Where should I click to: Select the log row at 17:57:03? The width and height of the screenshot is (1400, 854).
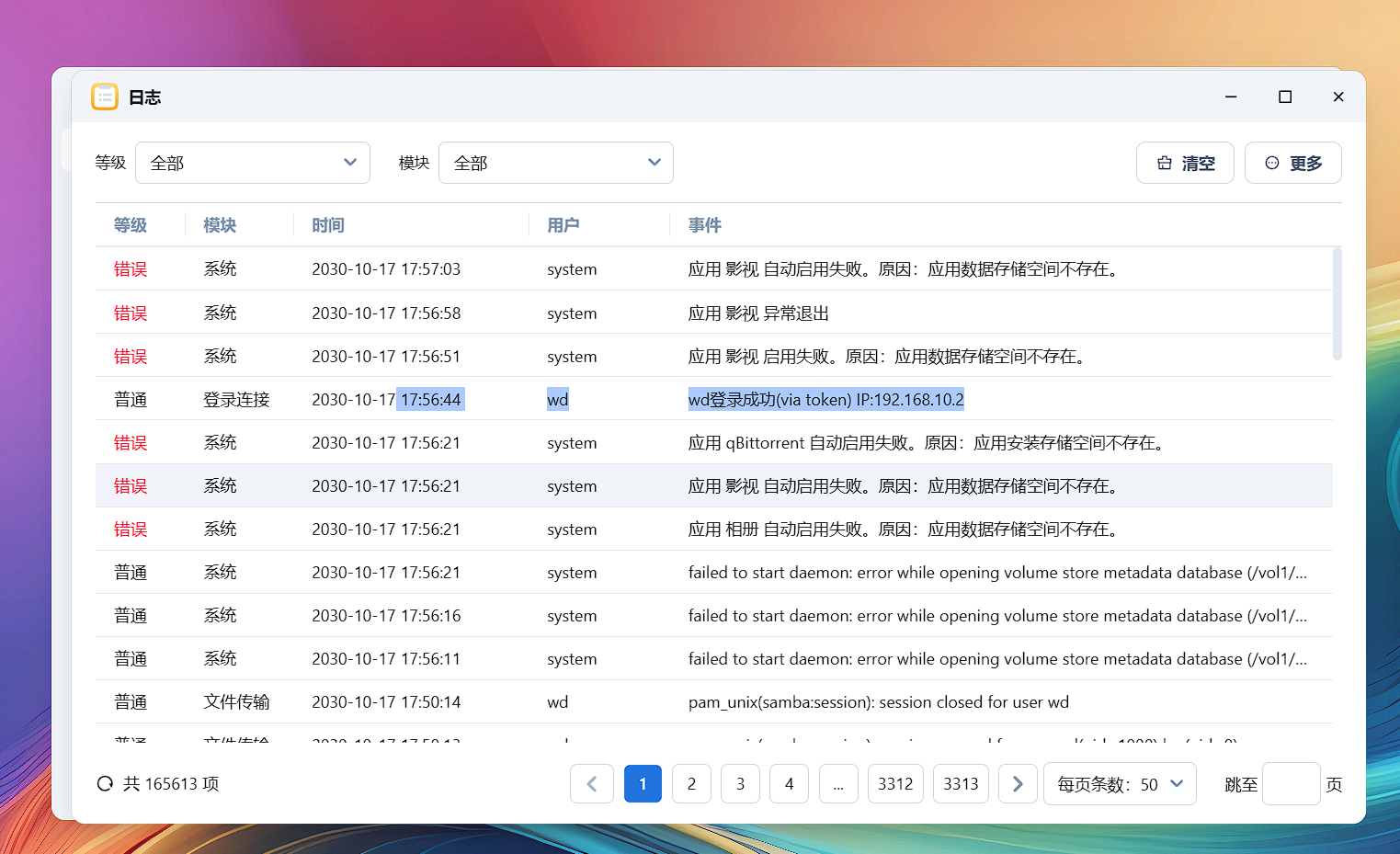714,268
